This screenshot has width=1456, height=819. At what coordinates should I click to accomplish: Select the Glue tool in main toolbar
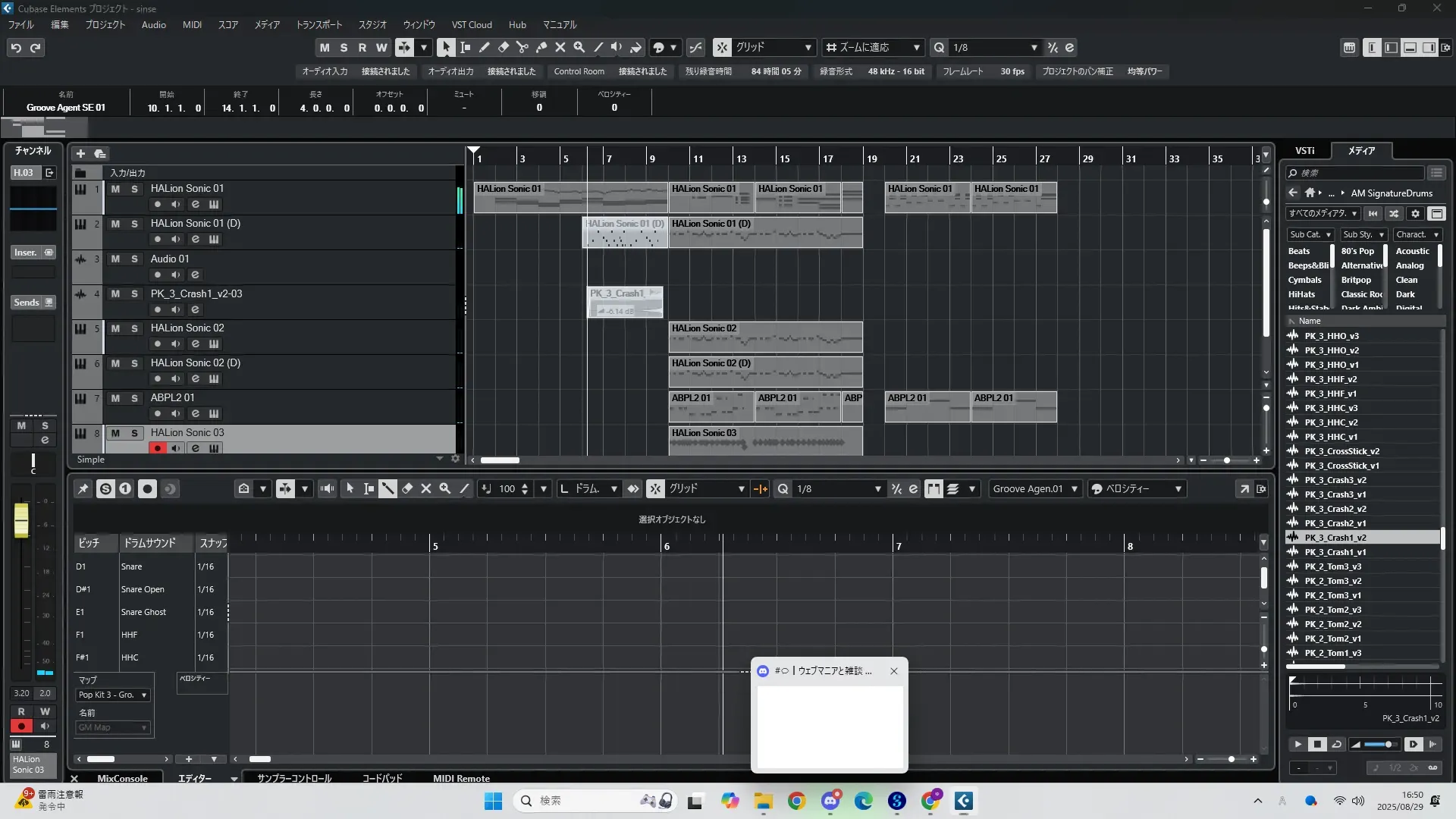point(541,47)
